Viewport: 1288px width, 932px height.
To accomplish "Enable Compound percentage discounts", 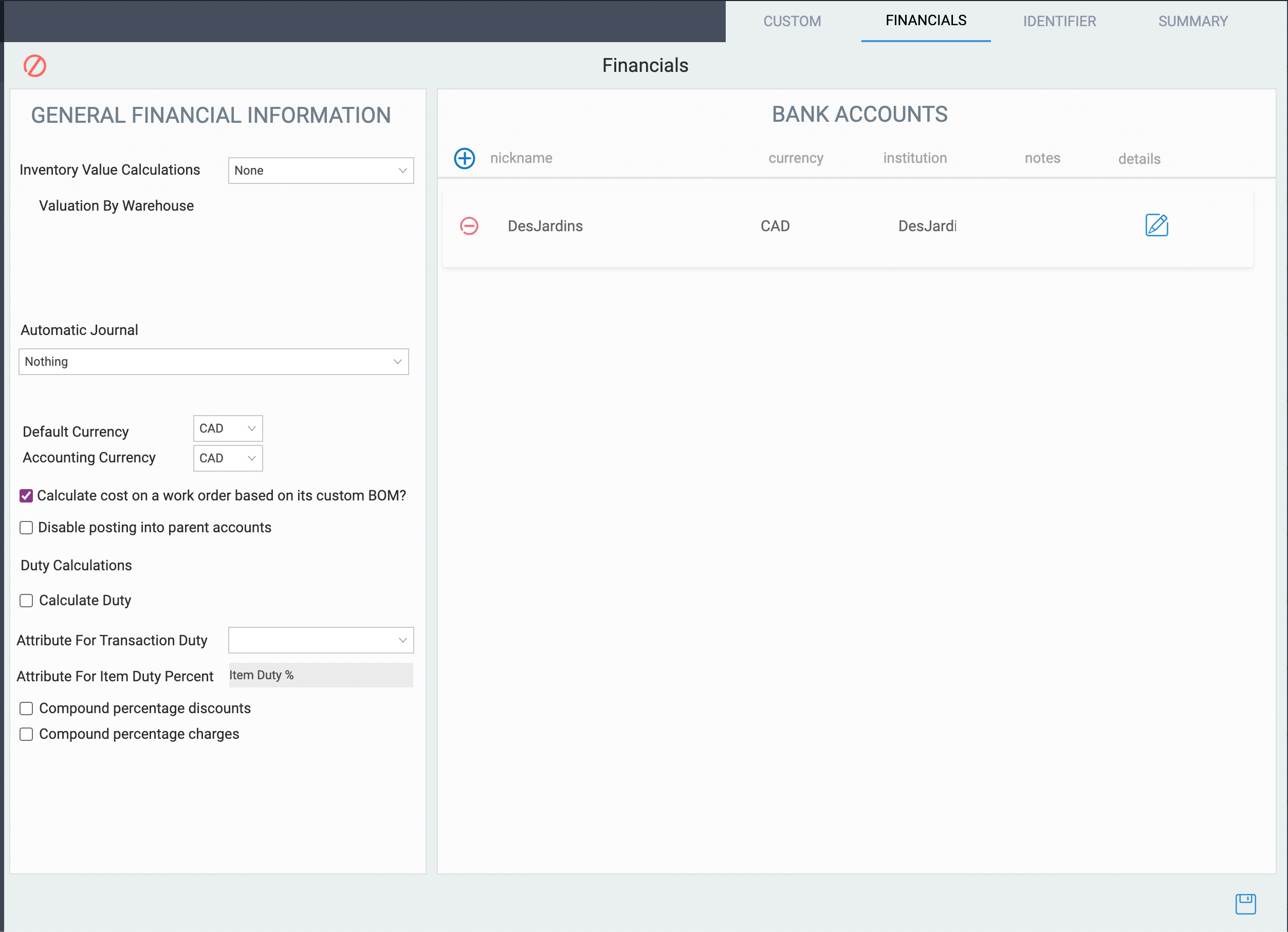I will click(26, 709).
